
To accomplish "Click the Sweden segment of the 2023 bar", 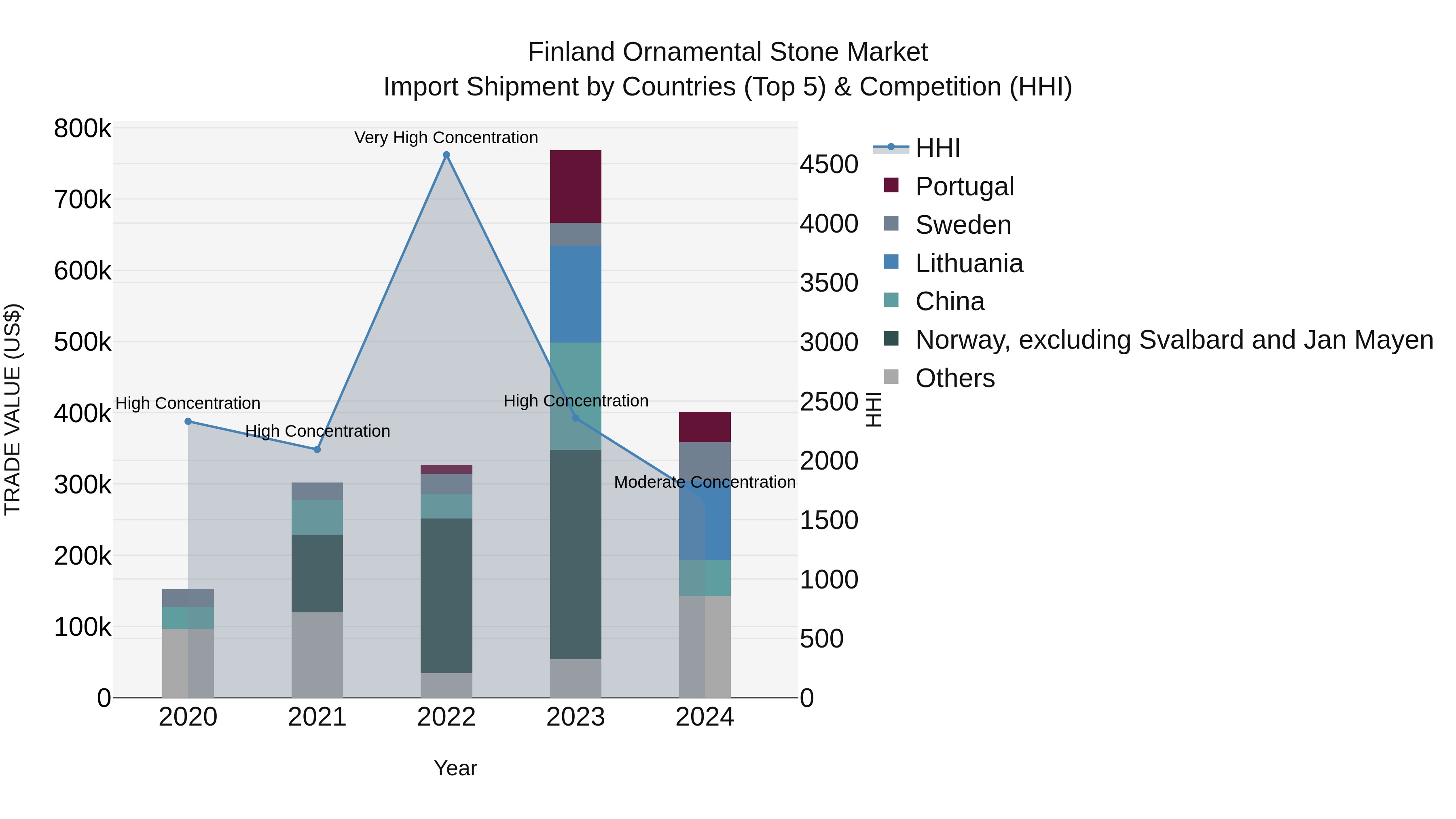I will [576, 235].
